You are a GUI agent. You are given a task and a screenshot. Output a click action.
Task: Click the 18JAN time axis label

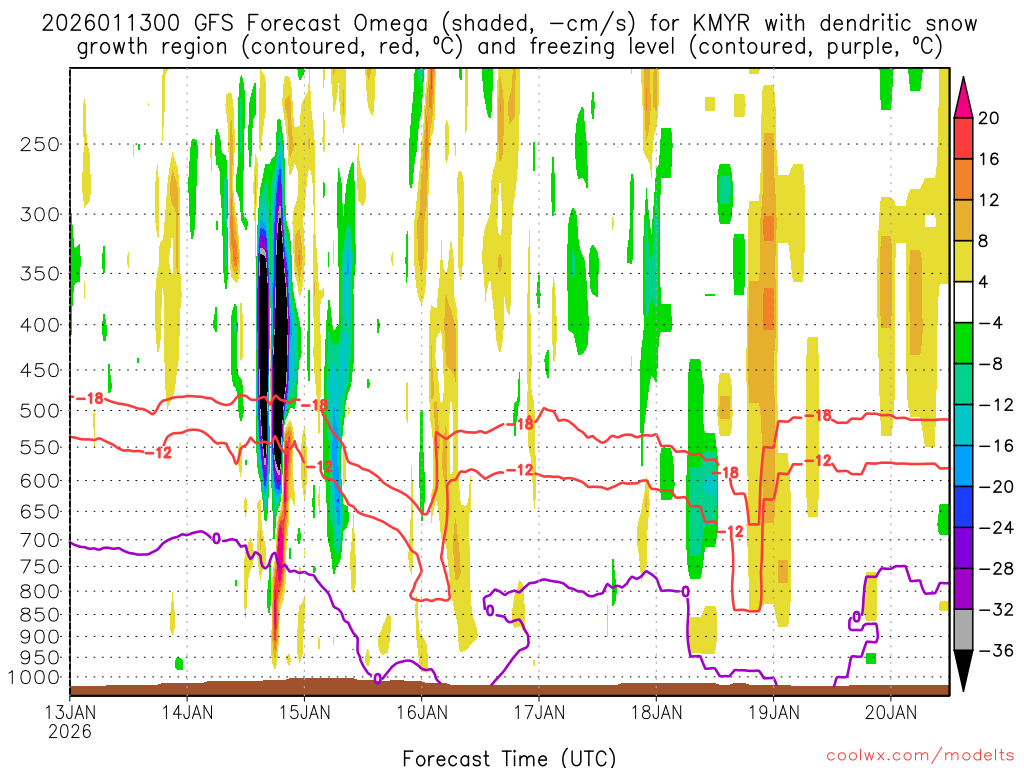pos(656,712)
